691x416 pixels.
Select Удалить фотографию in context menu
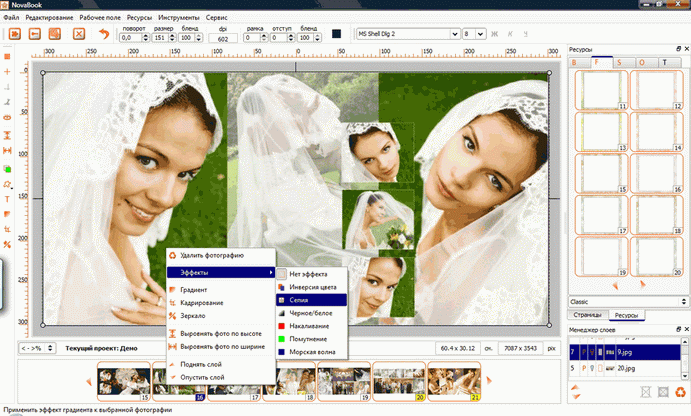[221, 255]
